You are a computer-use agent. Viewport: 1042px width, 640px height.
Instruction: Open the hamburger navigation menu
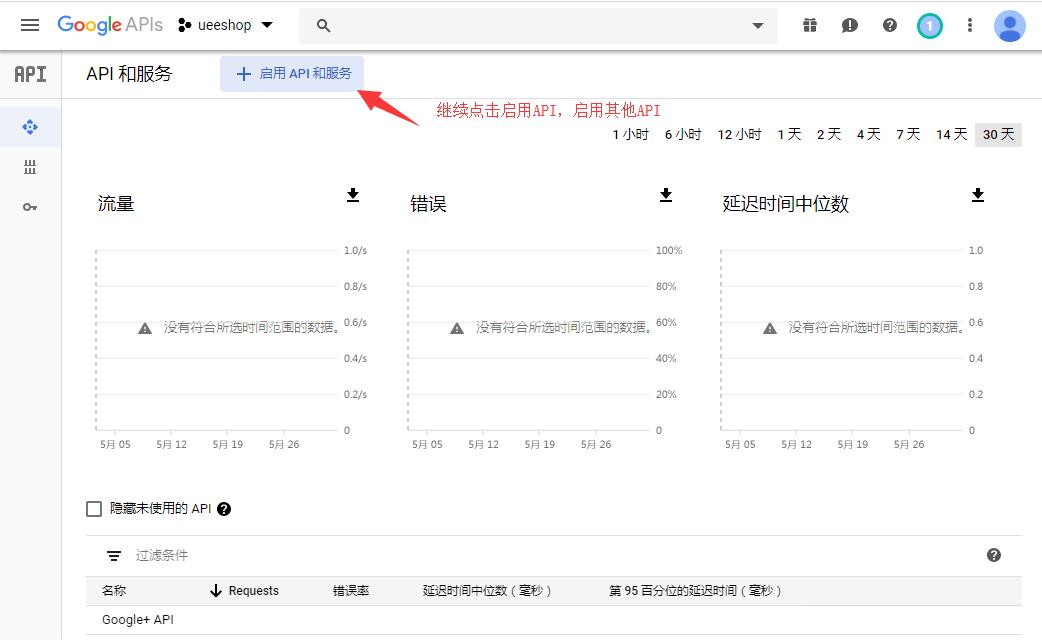[30, 25]
